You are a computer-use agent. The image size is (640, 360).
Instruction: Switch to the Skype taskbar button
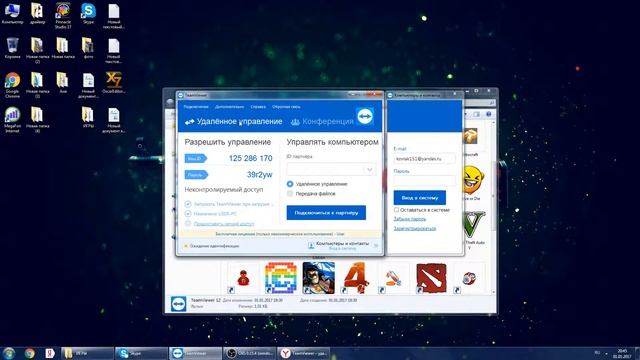141,353
